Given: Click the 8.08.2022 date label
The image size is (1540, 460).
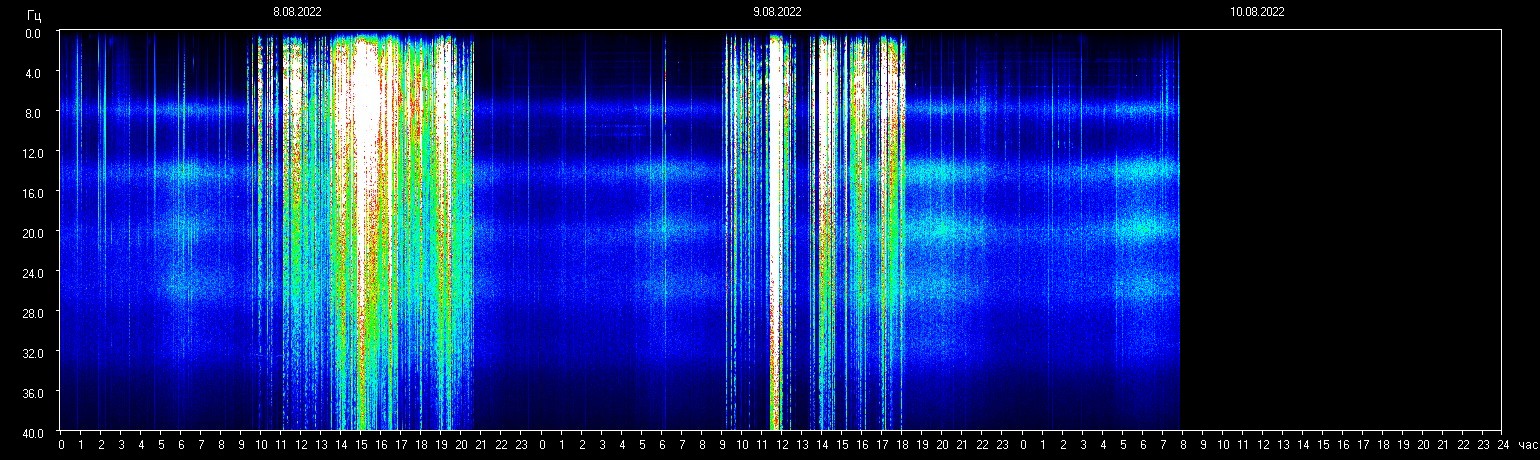Looking at the screenshot, I should [x=297, y=12].
